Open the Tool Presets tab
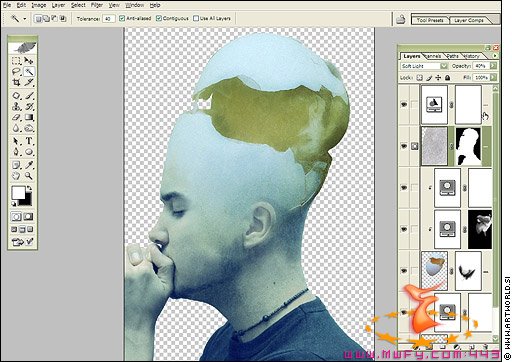Image resolution: width=512 pixels, height=362 pixels. pyautogui.click(x=430, y=20)
